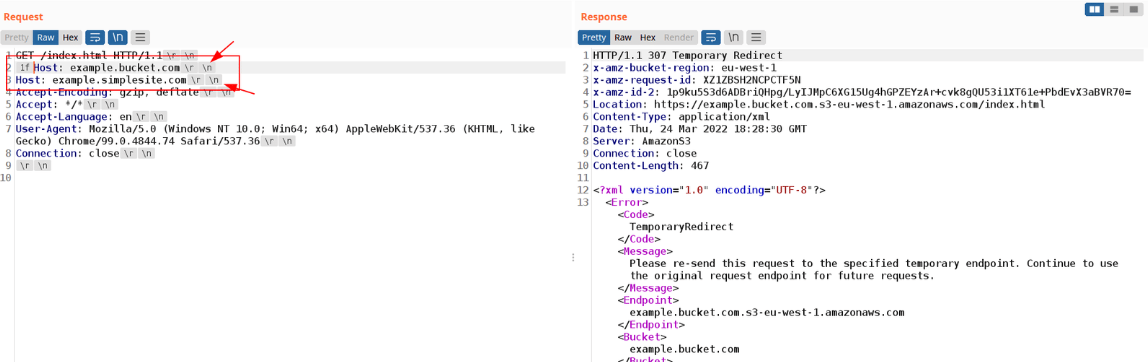
Task: Switch Response view to Raw tab
Action: pos(623,37)
